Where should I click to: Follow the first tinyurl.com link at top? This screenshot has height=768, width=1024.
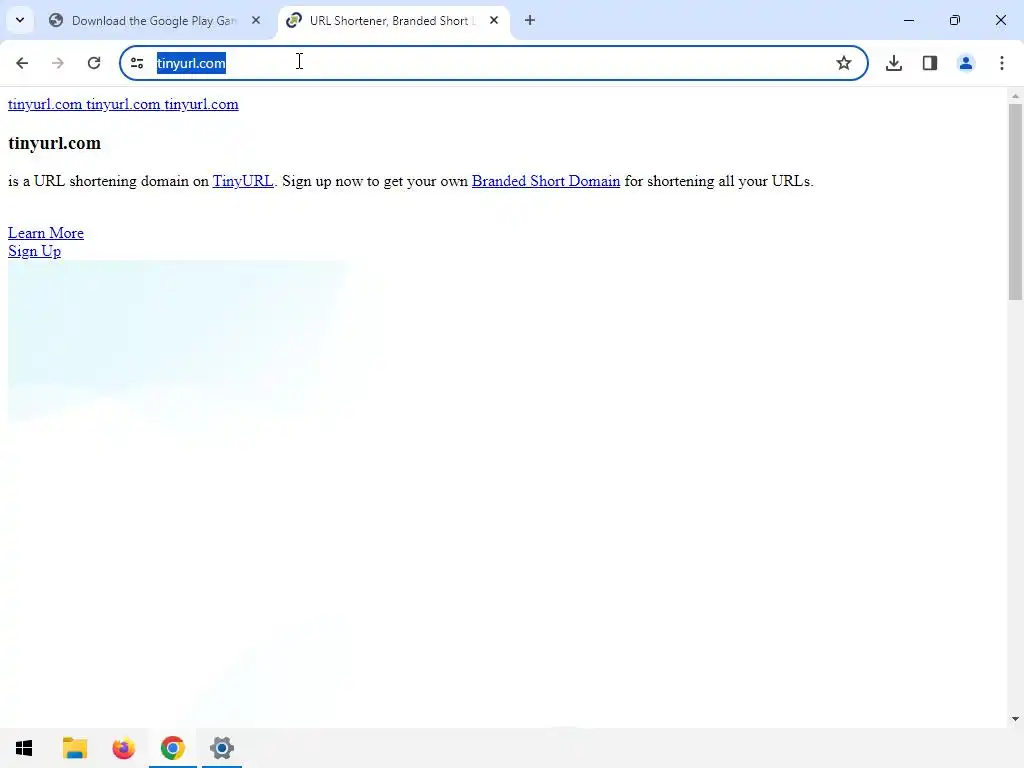45,104
